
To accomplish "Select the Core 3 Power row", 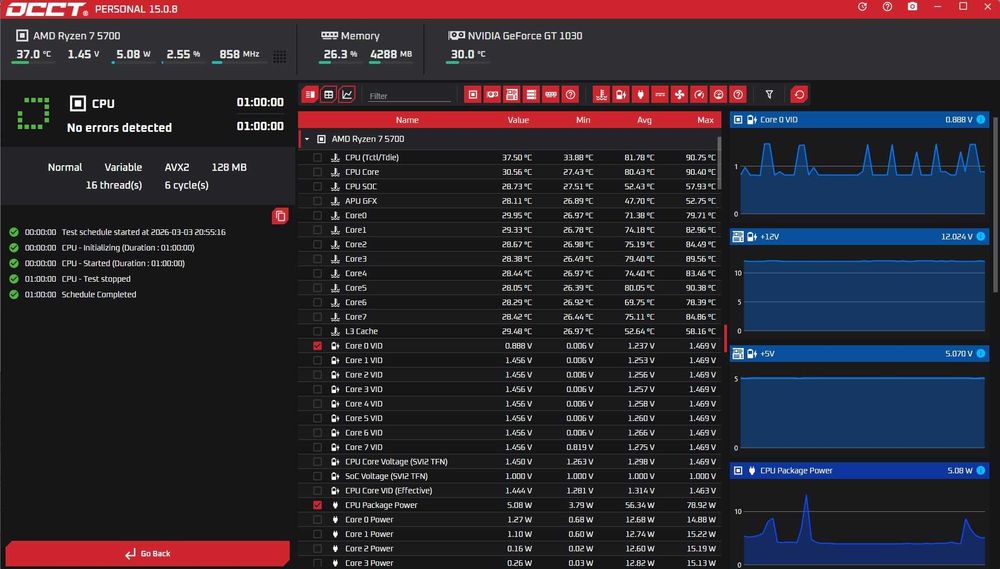I will 509,563.
